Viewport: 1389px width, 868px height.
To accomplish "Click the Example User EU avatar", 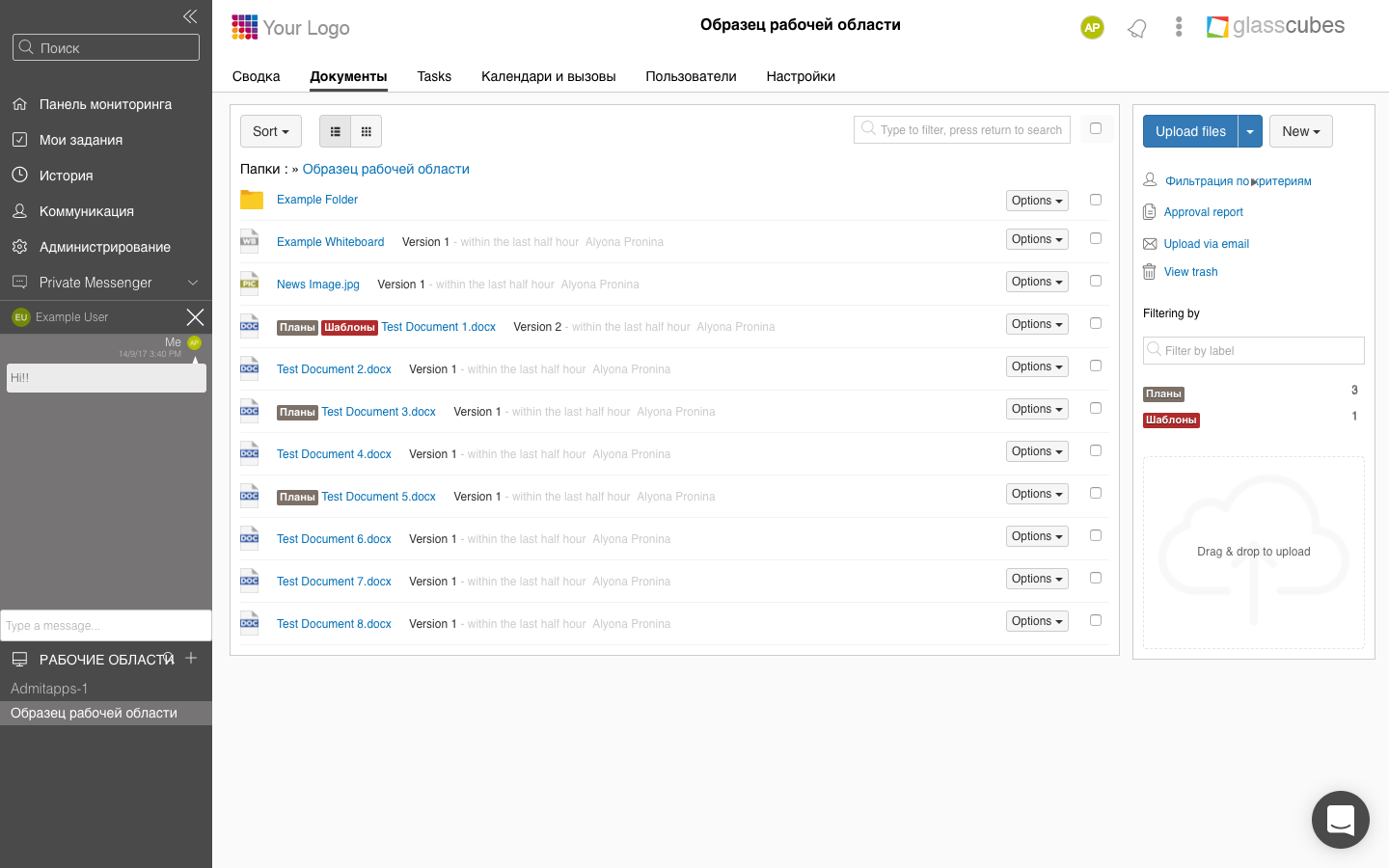I will pos(21,317).
